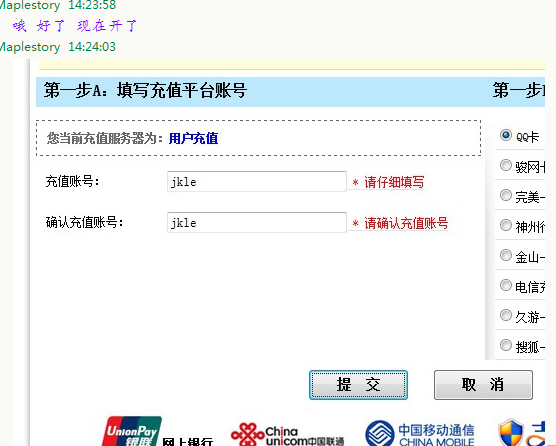Choose the 完美 card radio option
This screenshot has width=556, height=446.
point(506,195)
